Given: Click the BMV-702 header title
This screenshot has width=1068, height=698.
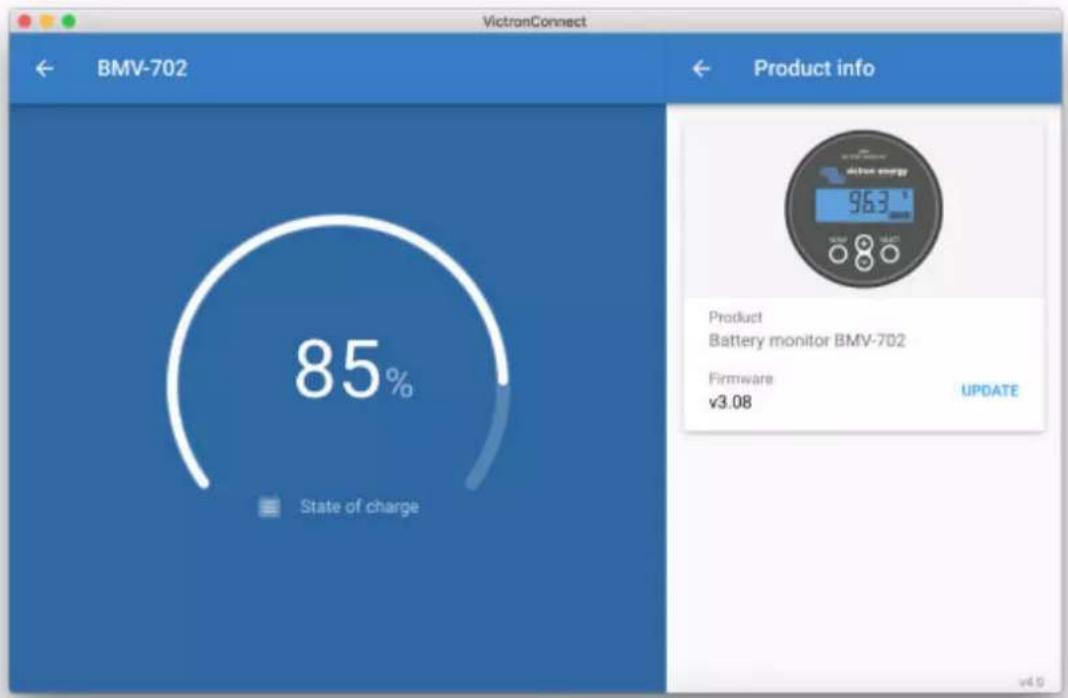Looking at the screenshot, I should point(142,68).
